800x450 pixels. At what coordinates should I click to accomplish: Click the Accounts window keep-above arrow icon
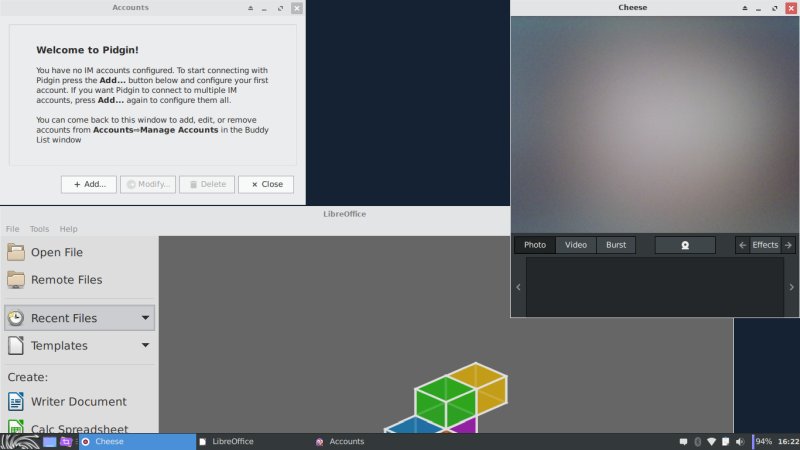pos(251,8)
